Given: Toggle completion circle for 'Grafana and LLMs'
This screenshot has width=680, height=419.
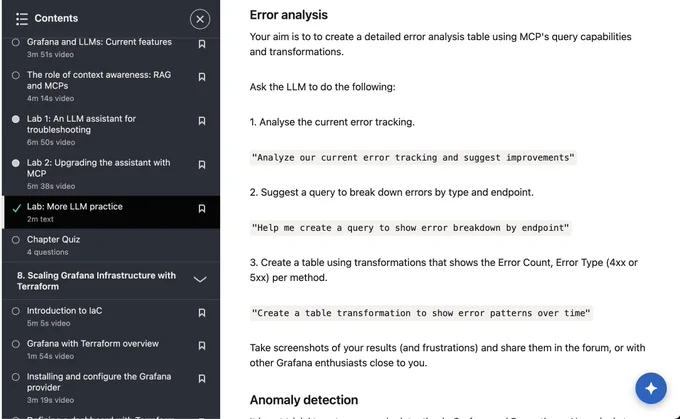Looking at the screenshot, I should 16,43.
